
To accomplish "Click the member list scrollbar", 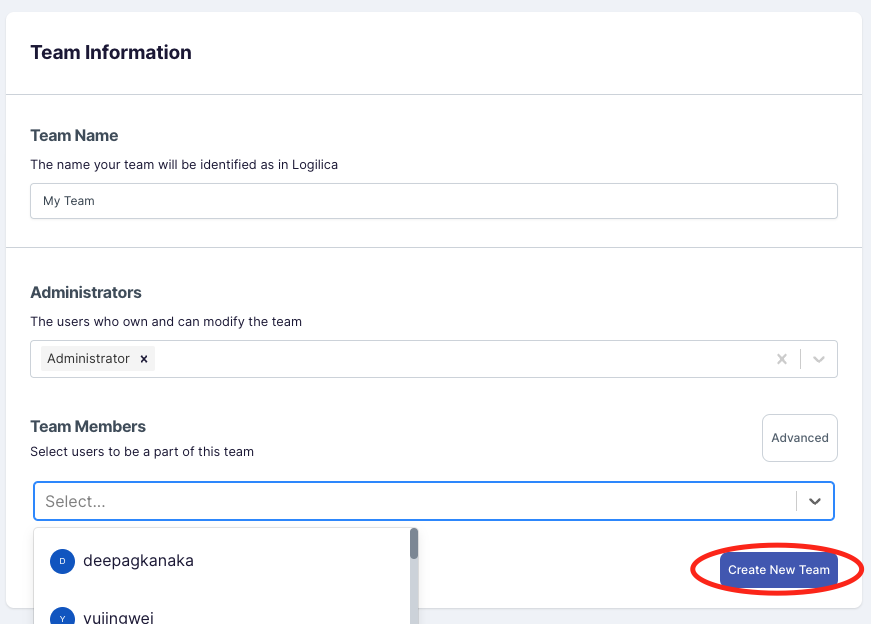I will [x=414, y=545].
